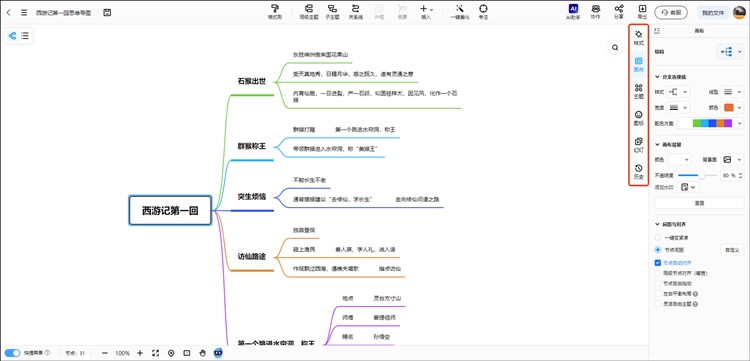Open the Slides (幻灯) side tab
The image size is (750, 361).
639,145
